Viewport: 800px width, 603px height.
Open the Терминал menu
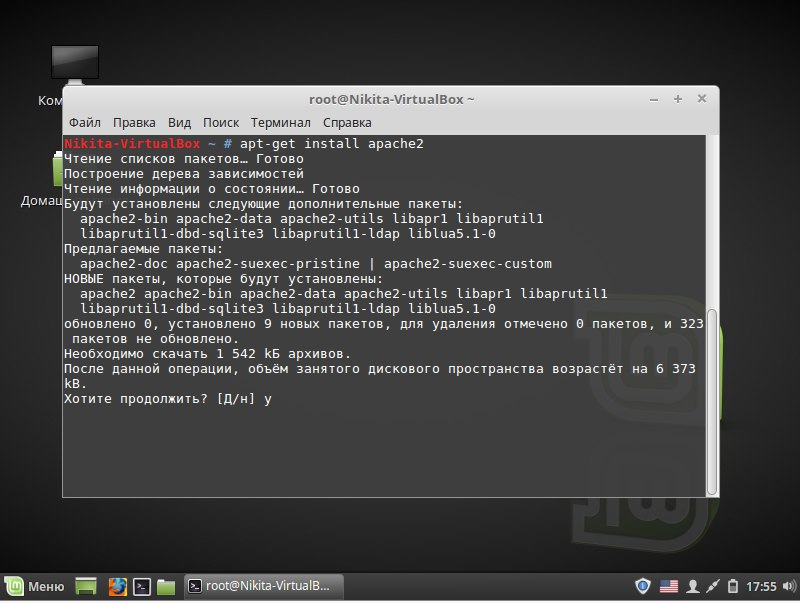tap(281, 122)
